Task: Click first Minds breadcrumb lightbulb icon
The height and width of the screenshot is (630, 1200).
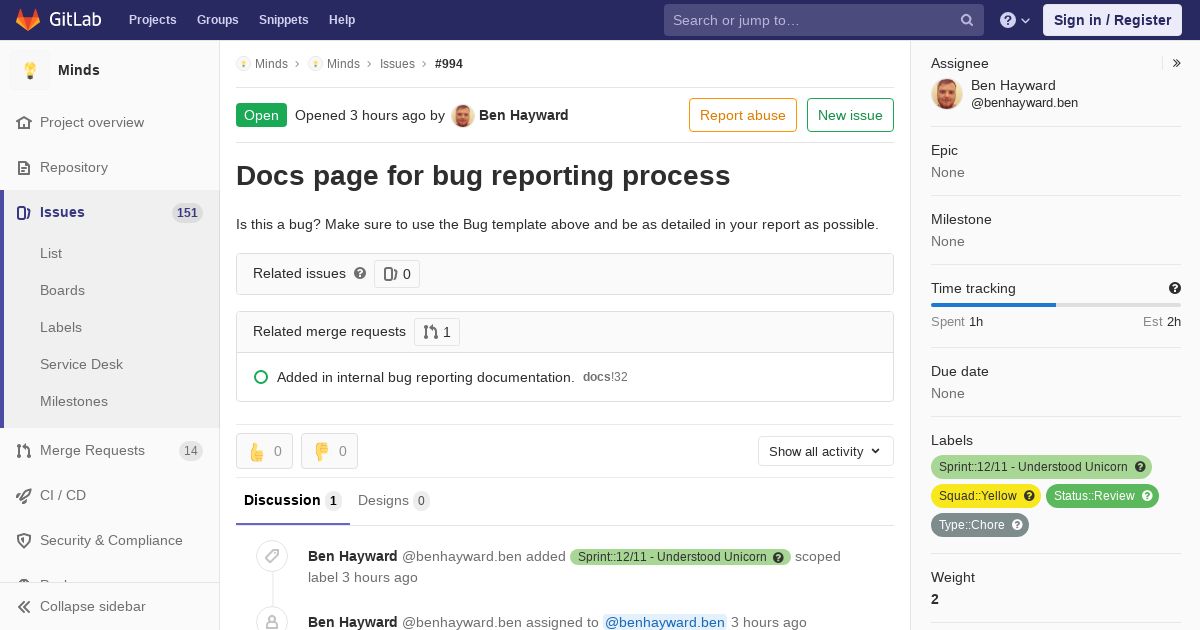Action: tap(243, 63)
